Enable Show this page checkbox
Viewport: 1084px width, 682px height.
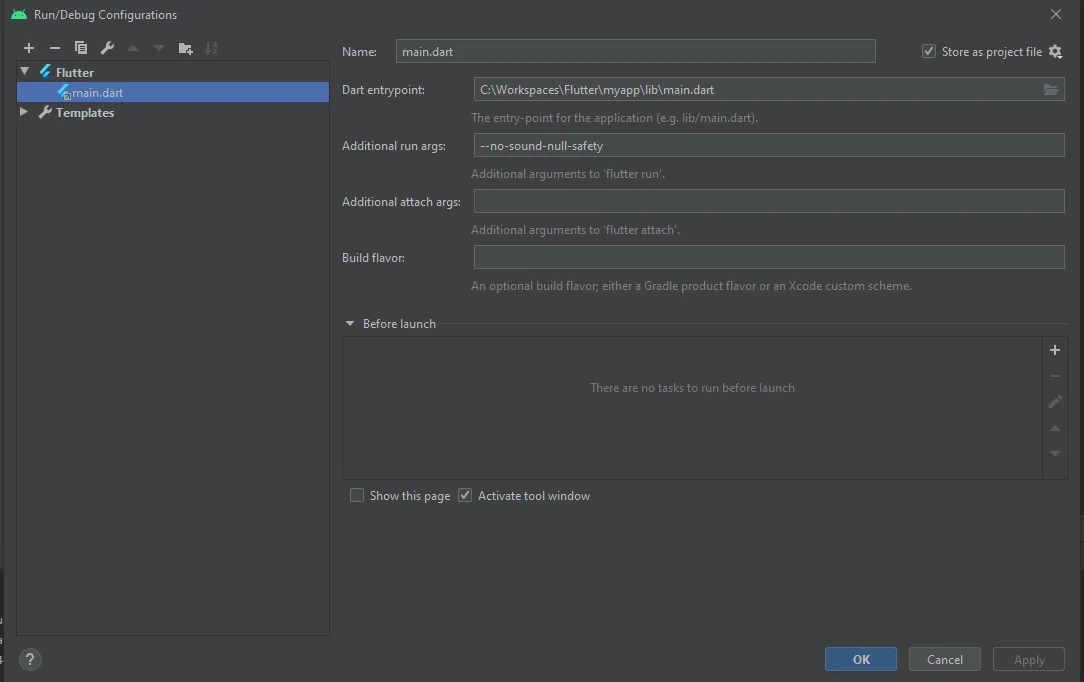tap(357, 495)
